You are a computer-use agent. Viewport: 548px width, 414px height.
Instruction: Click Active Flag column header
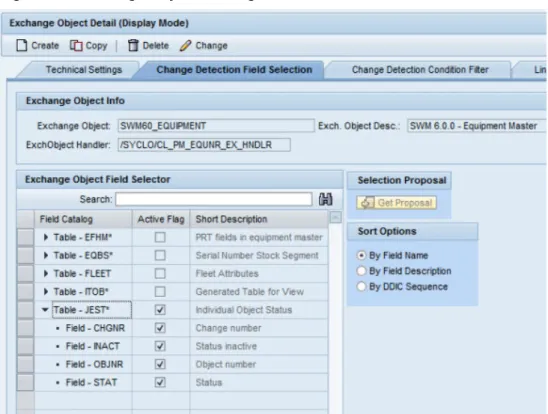coord(161,219)
